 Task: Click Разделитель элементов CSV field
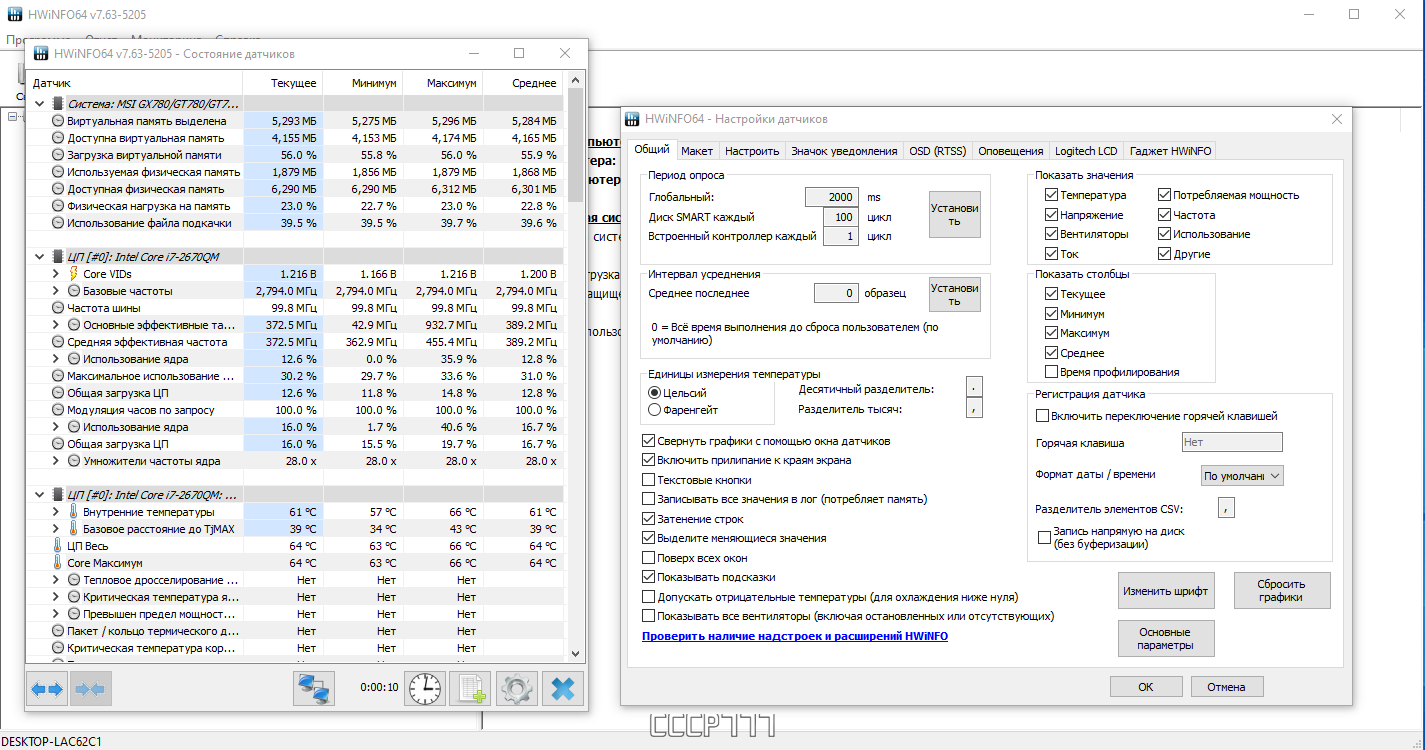click(1227, 508)
